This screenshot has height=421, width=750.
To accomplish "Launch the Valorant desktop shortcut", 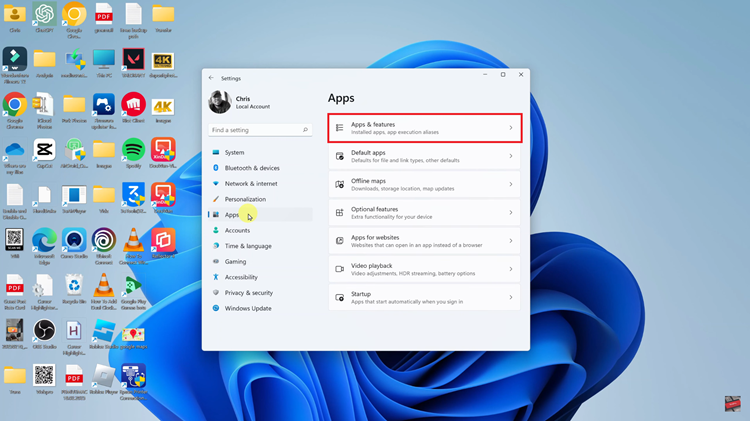I will coord(133,63).
